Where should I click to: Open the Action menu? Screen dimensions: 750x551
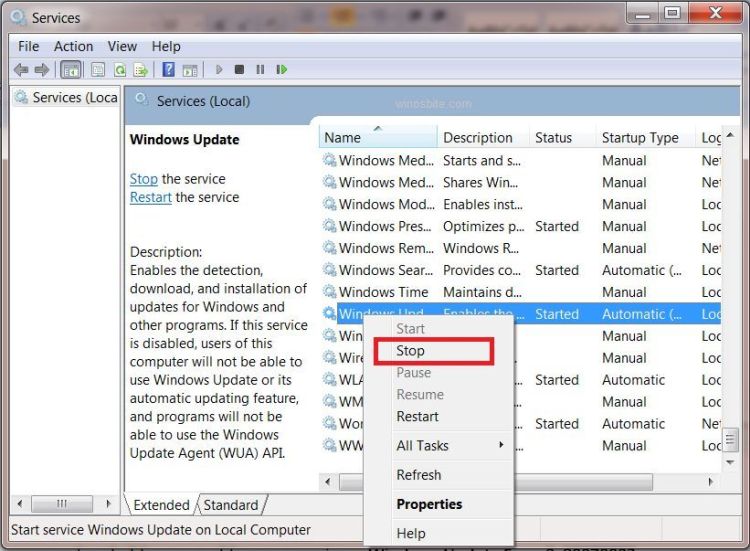coord(73,46)
